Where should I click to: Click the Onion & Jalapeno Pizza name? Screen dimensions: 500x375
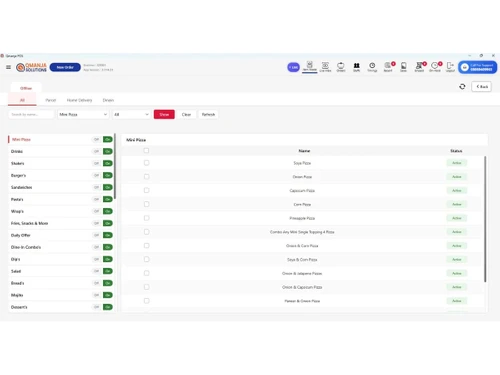tap(302, 273)
